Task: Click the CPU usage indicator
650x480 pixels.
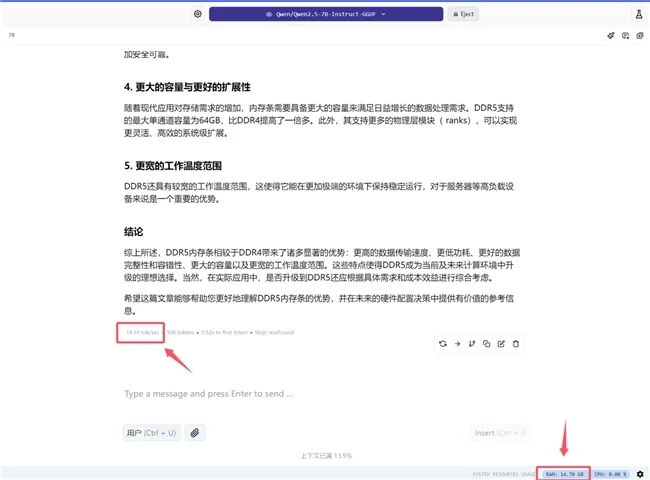Action: click(612, 473)
